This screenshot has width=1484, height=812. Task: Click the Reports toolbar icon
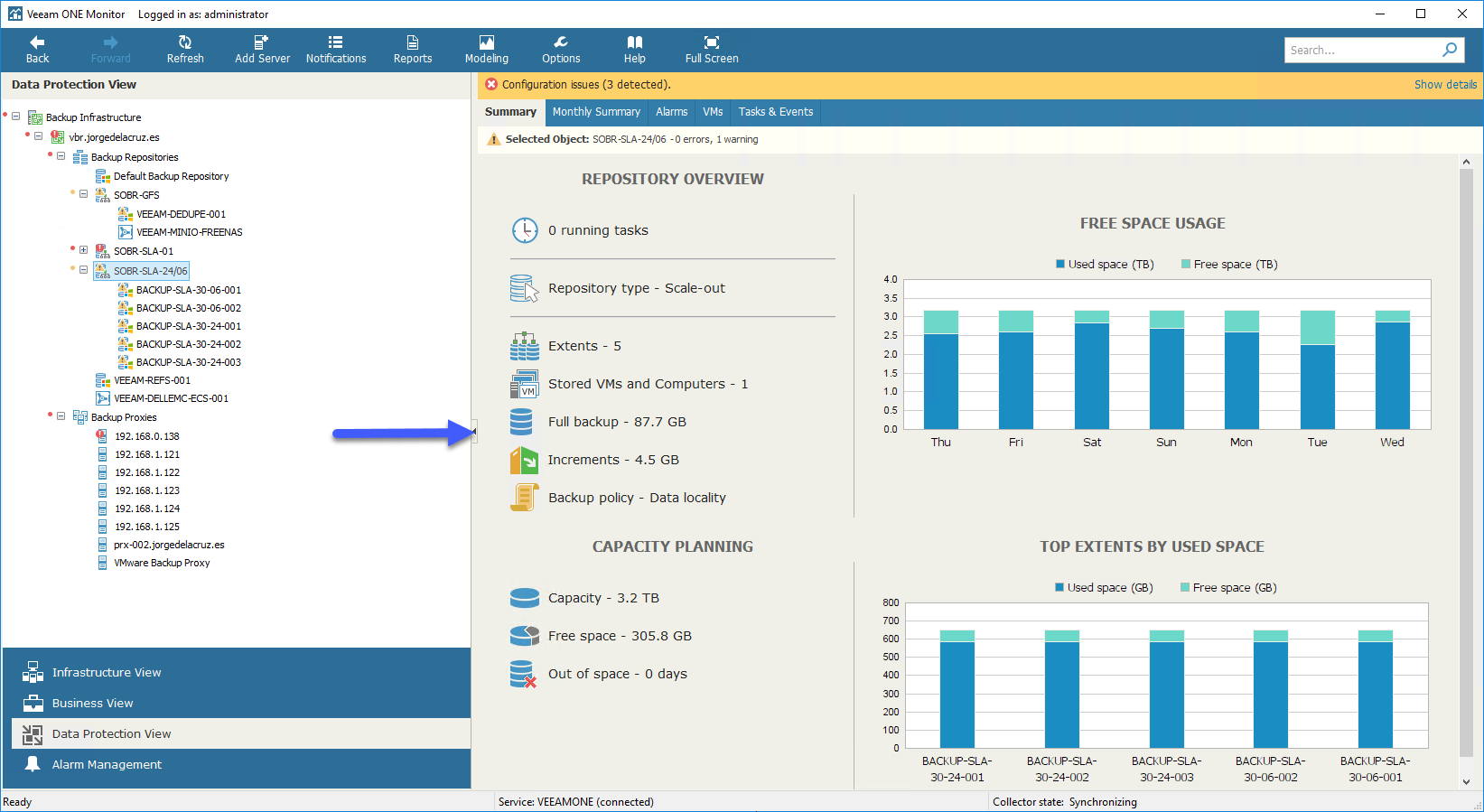[x=413, y=42]
